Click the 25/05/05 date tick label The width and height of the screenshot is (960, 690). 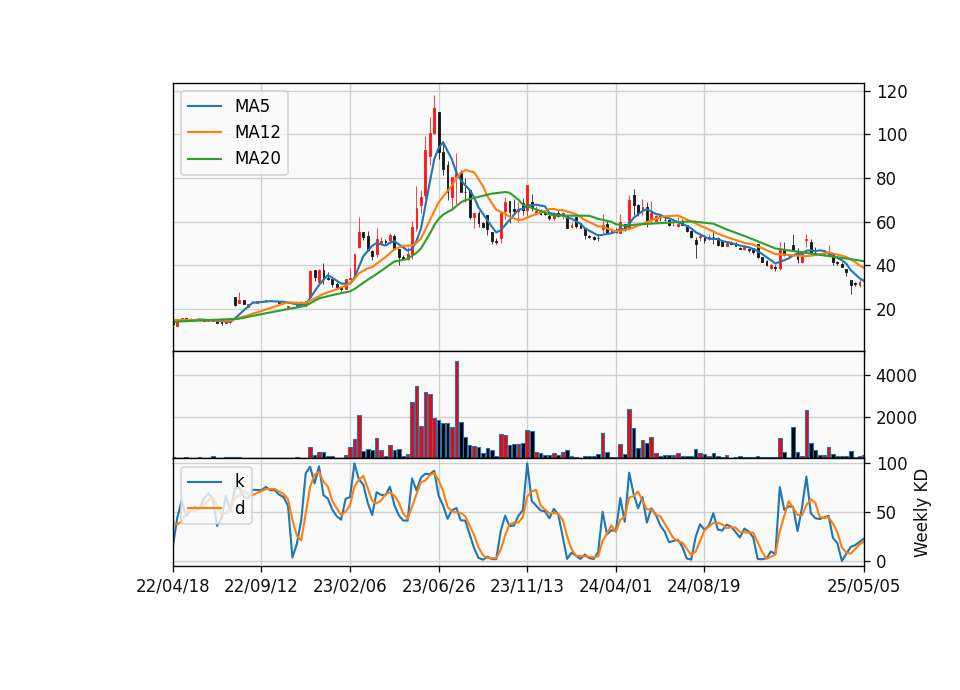pos(864,586)
